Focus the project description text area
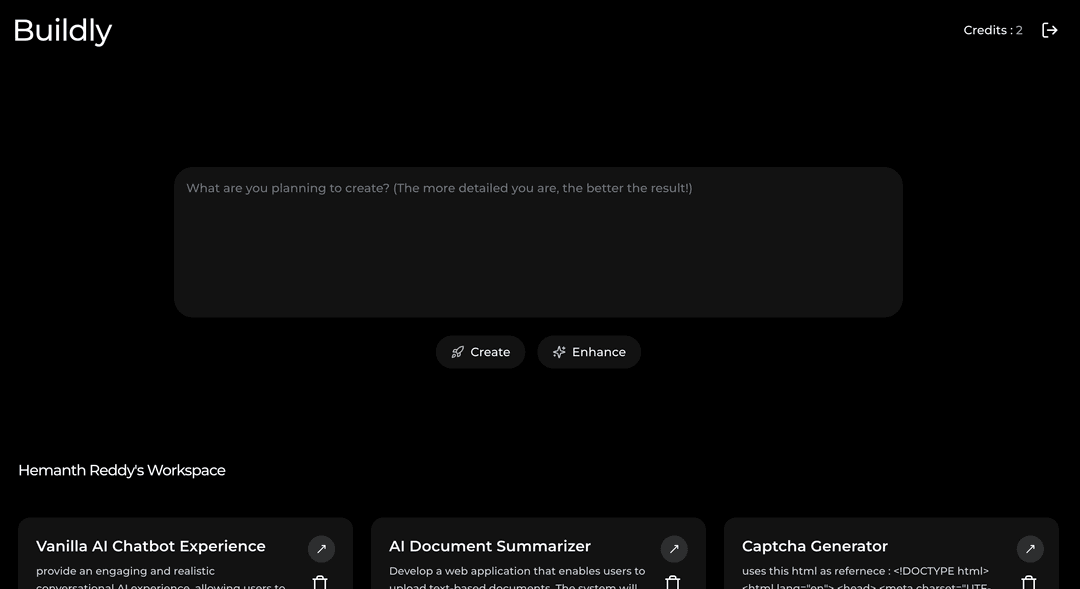 (x=538, y=242)
